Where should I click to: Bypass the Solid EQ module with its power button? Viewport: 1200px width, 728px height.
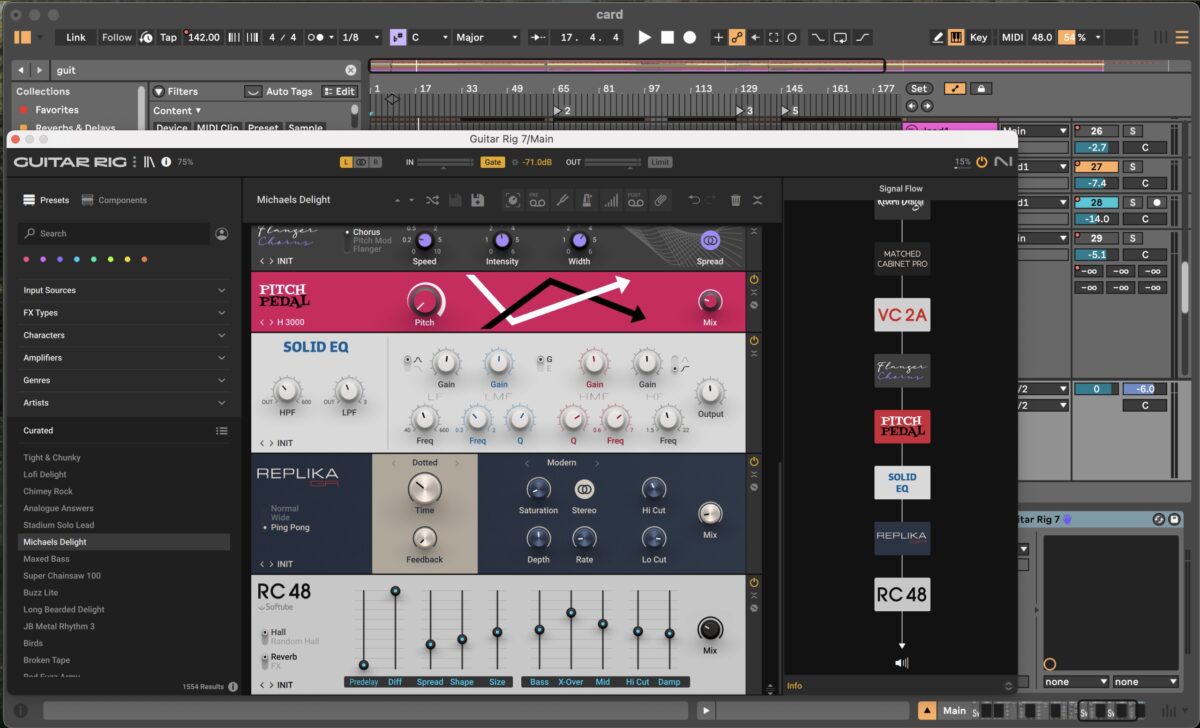point(754,341)
